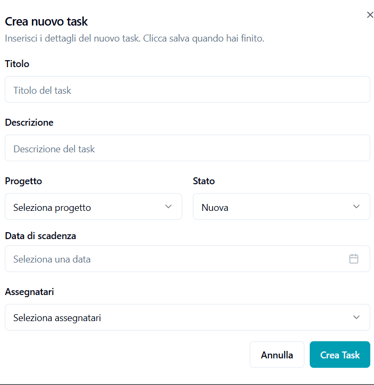
Task: Click chevron arrow in Stato Nuova box
Action: 356,207
